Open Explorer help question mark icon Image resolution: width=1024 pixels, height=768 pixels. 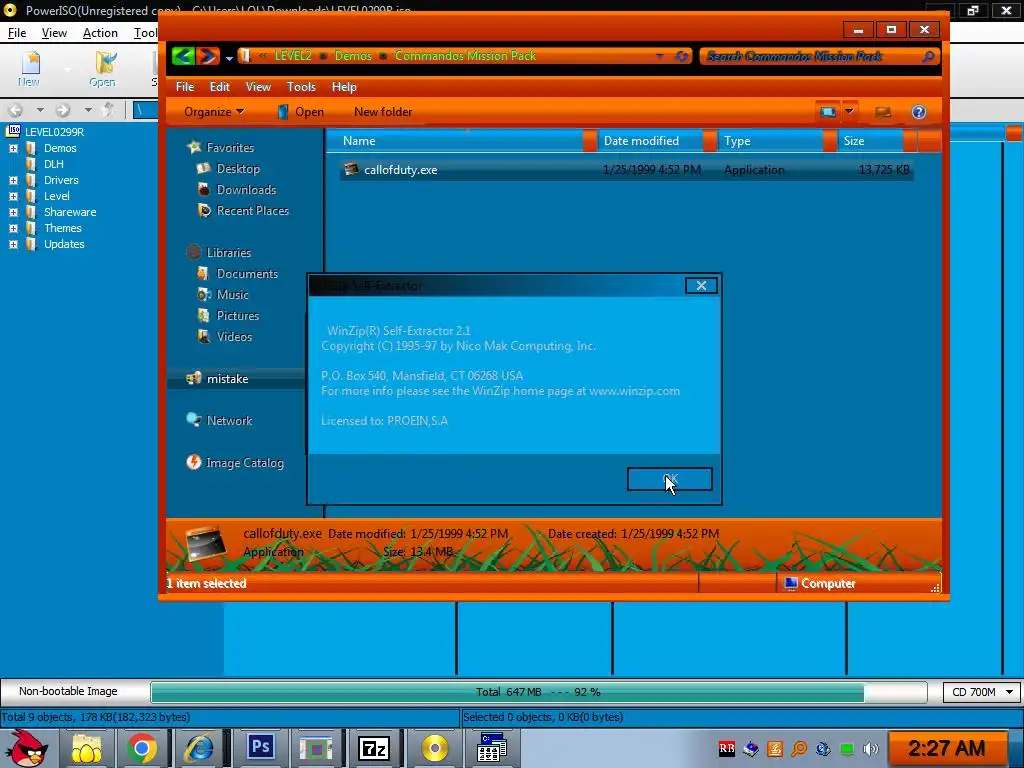click(919, 112)
